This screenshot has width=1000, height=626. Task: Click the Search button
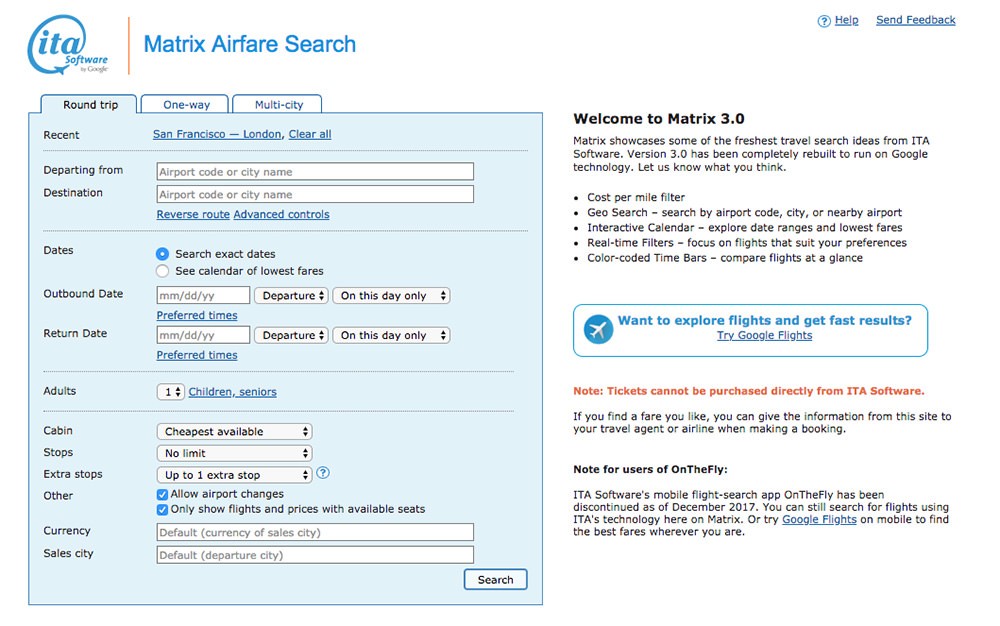[x=496, y=579]
